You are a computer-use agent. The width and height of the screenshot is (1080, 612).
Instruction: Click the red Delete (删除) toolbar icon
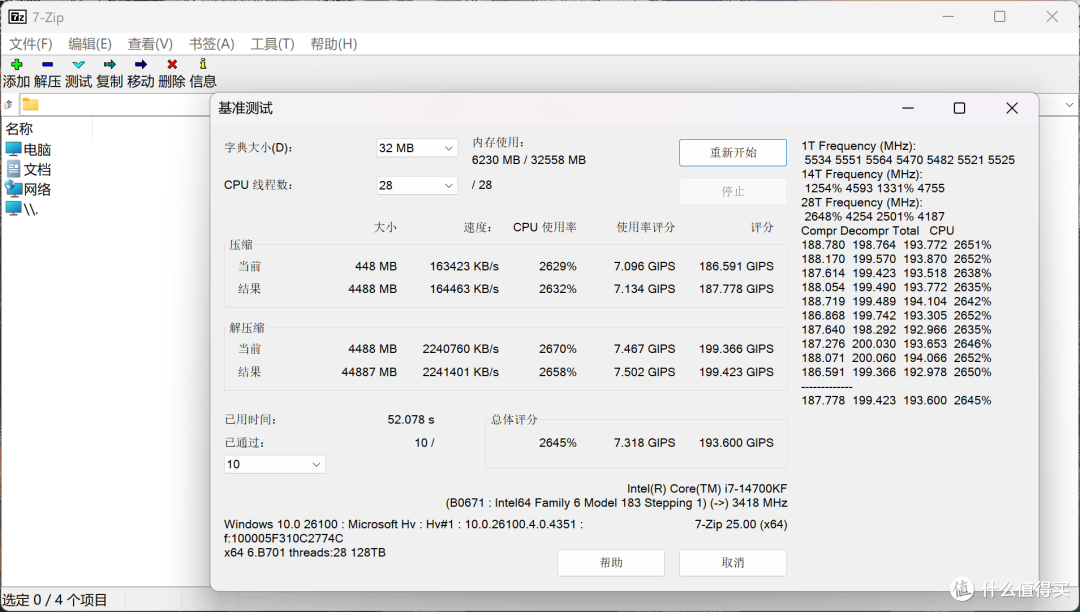tap(172, 64)
